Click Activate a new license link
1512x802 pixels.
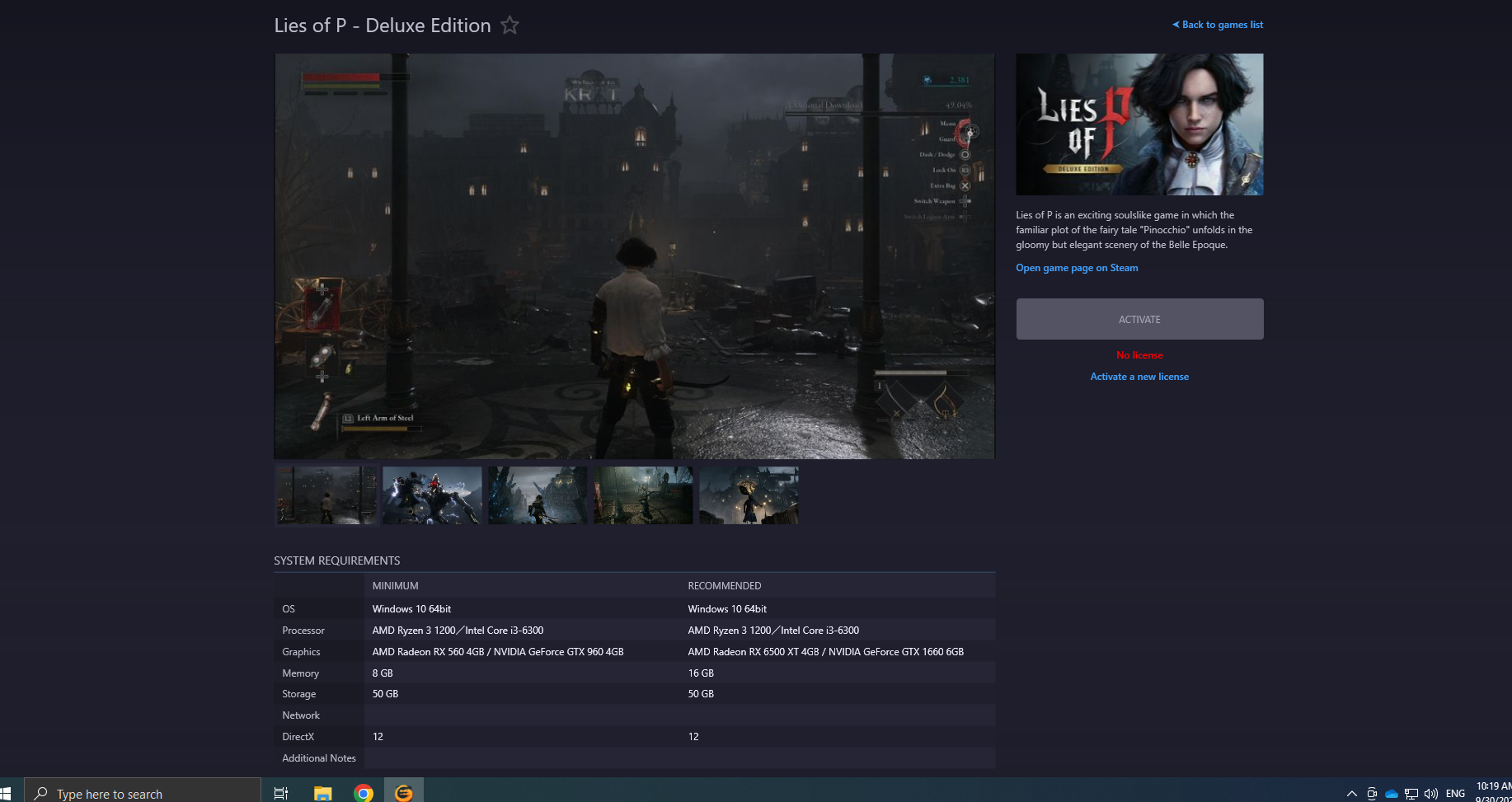pos(1139,377)
